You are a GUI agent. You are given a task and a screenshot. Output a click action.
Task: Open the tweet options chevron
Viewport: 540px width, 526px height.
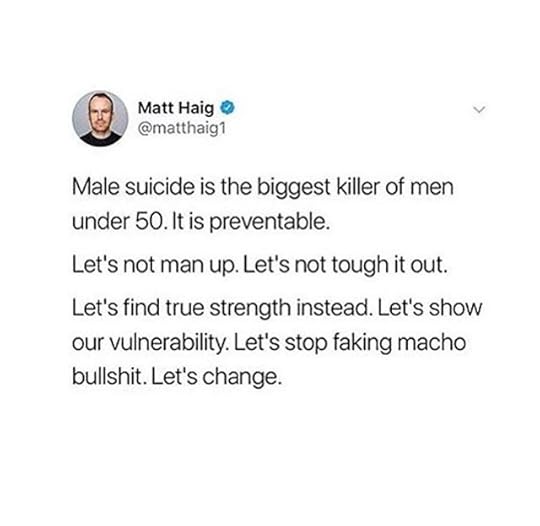(x=479, y=110)
